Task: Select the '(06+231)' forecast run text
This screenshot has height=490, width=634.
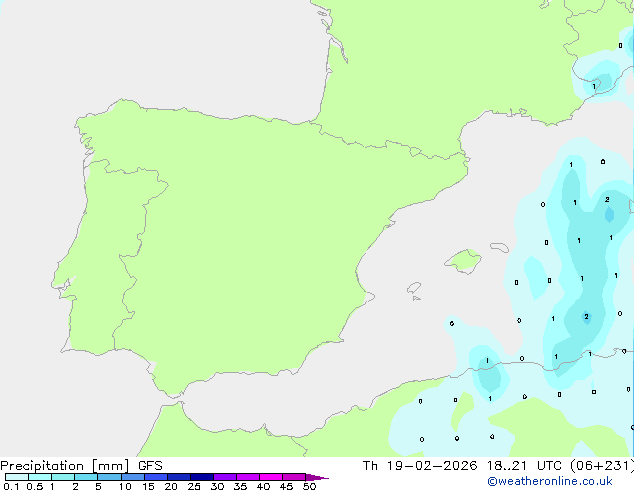Action: (602, 466)
